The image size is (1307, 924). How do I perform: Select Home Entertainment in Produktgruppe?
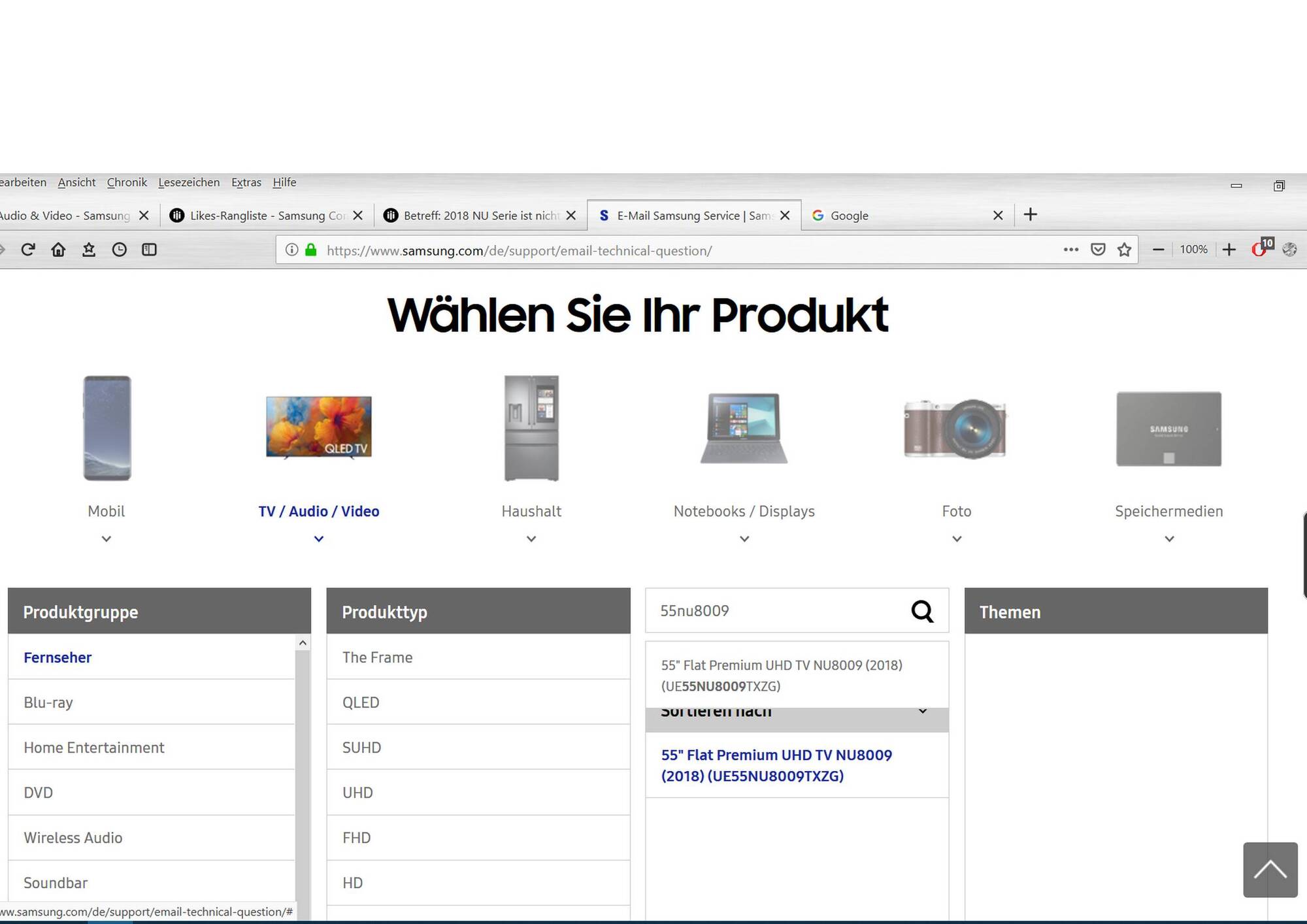(152, 747)
